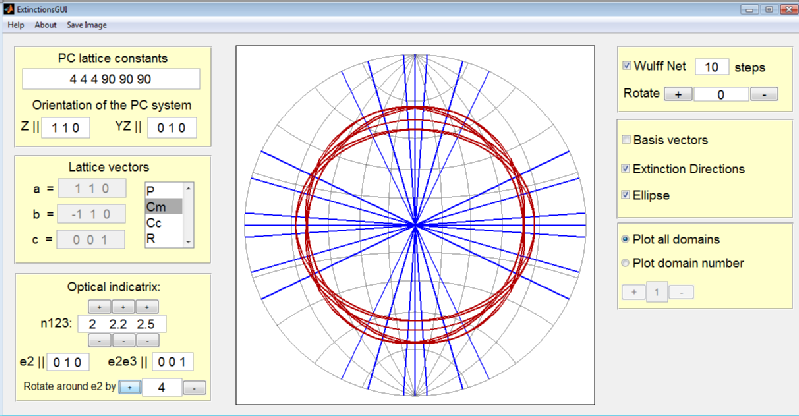Toggle the Wulff Net checkbox

tap(627, 67)
